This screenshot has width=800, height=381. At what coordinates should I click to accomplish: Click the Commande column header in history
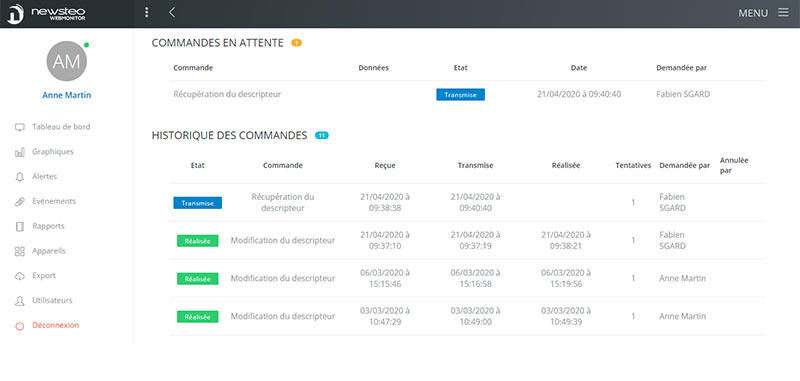click(283, 166)
